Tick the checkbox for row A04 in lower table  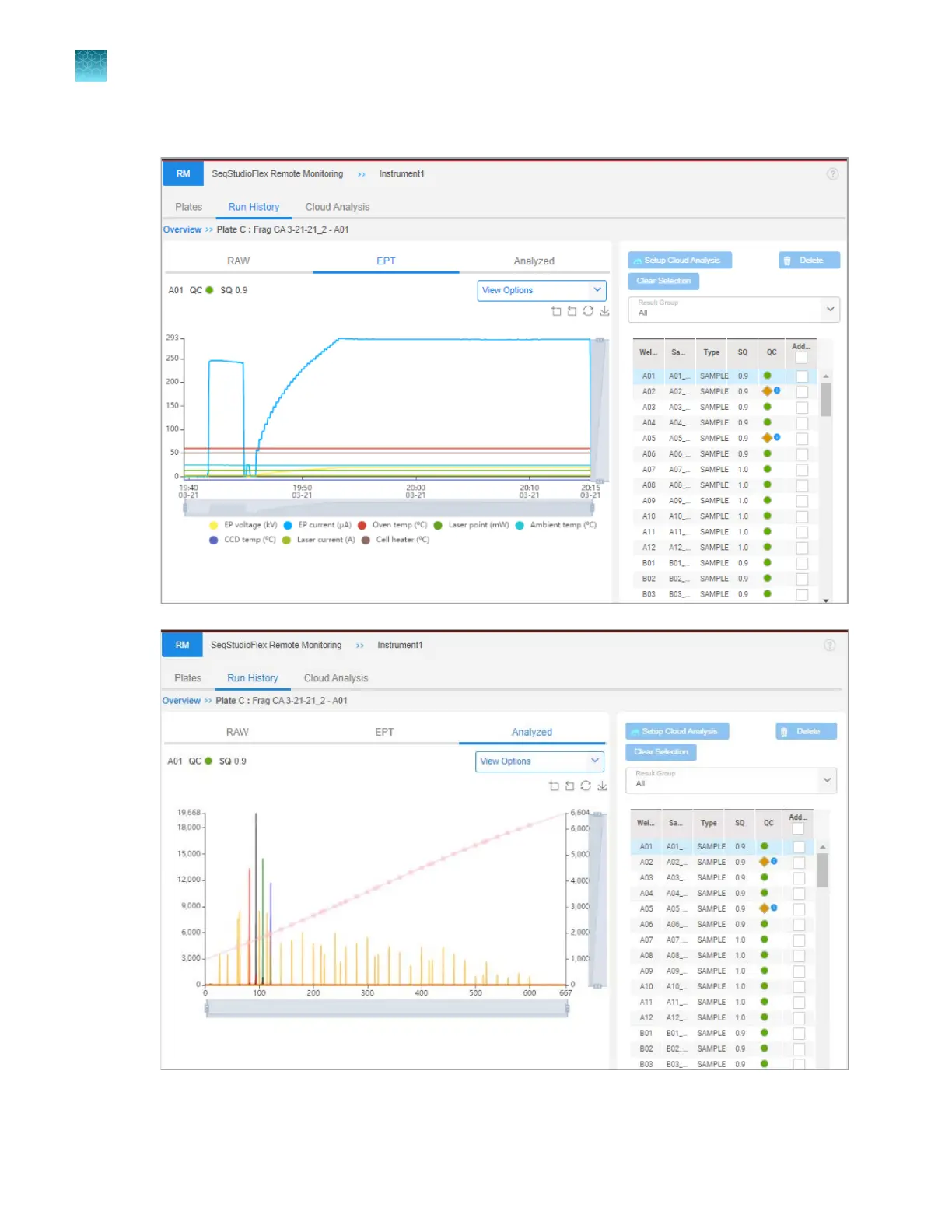coord(799,894)
